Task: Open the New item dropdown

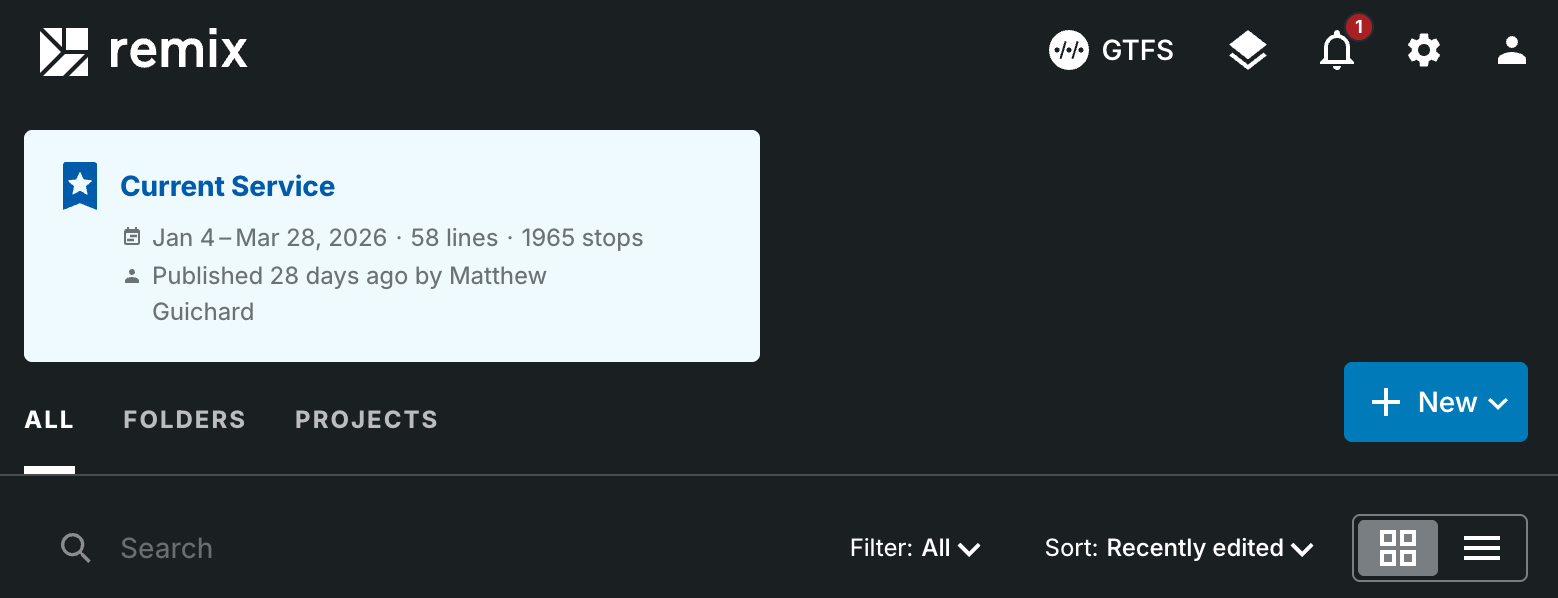Action: tap(1435, 402)
